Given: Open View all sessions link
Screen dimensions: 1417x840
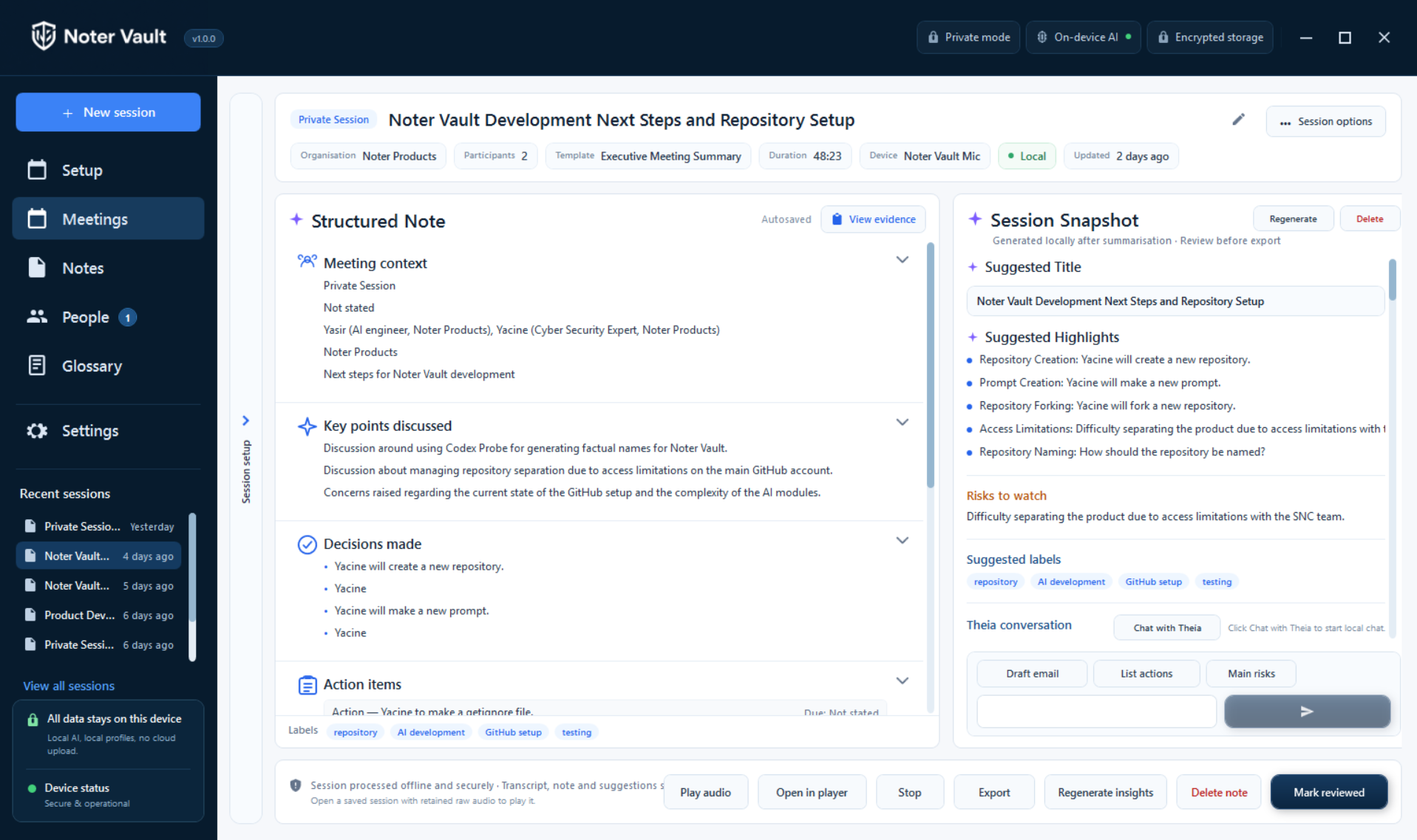Looking at the screenshot, I should [69, 686].
